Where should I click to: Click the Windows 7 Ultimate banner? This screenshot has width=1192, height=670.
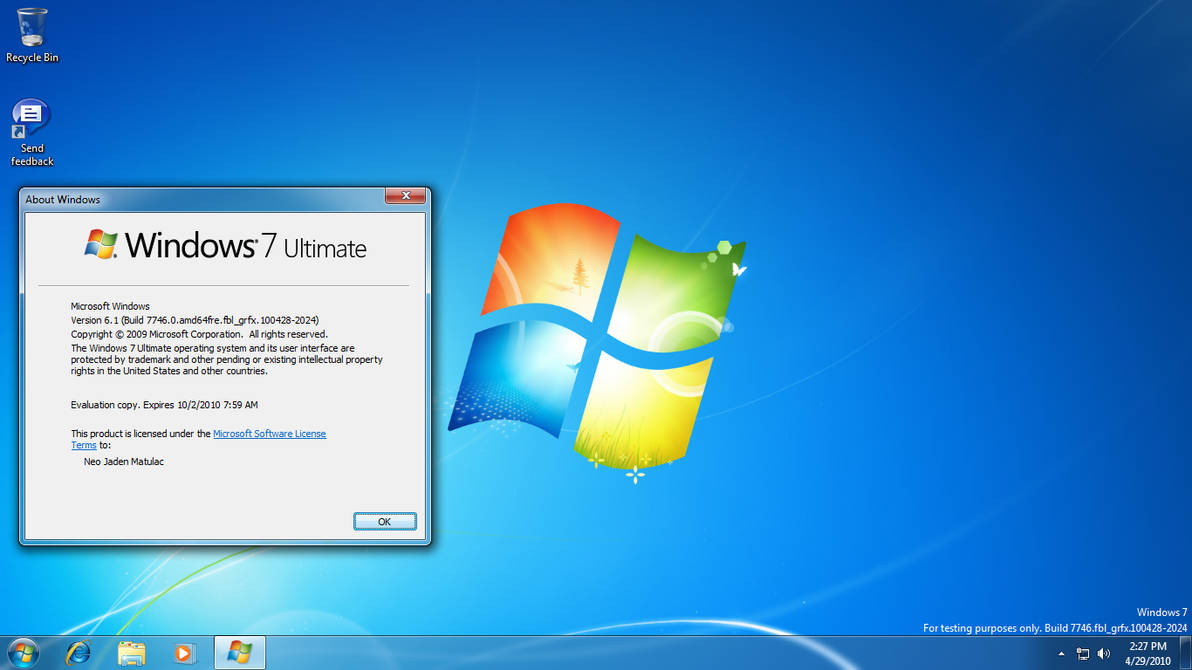tap(224, 245)
